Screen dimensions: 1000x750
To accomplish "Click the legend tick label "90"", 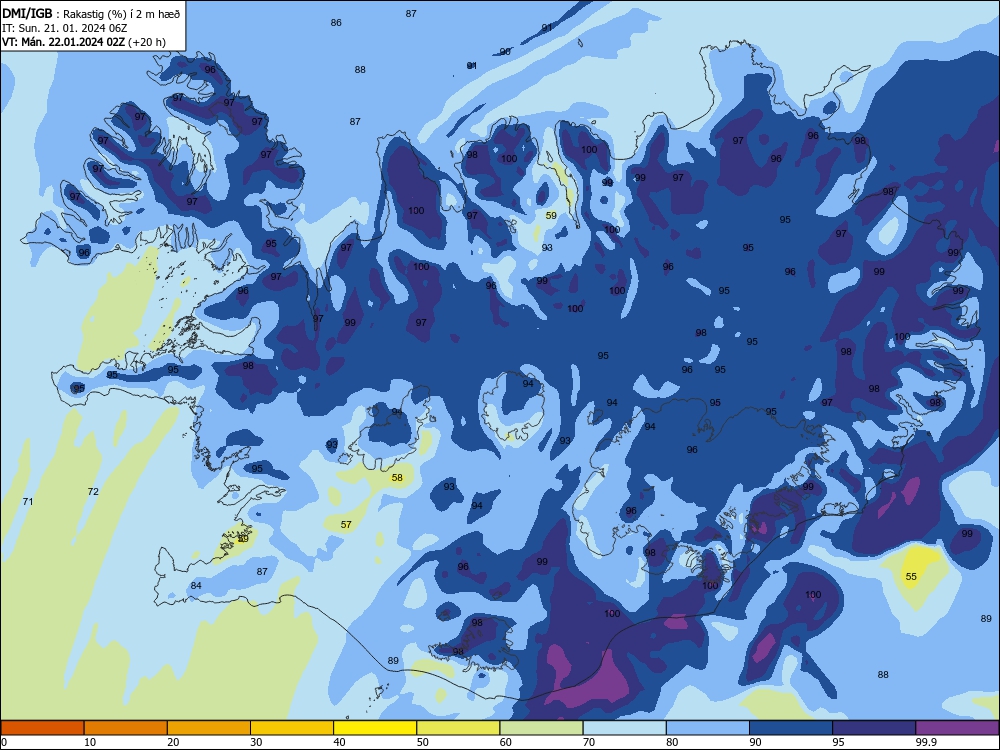I will (756, 742).
